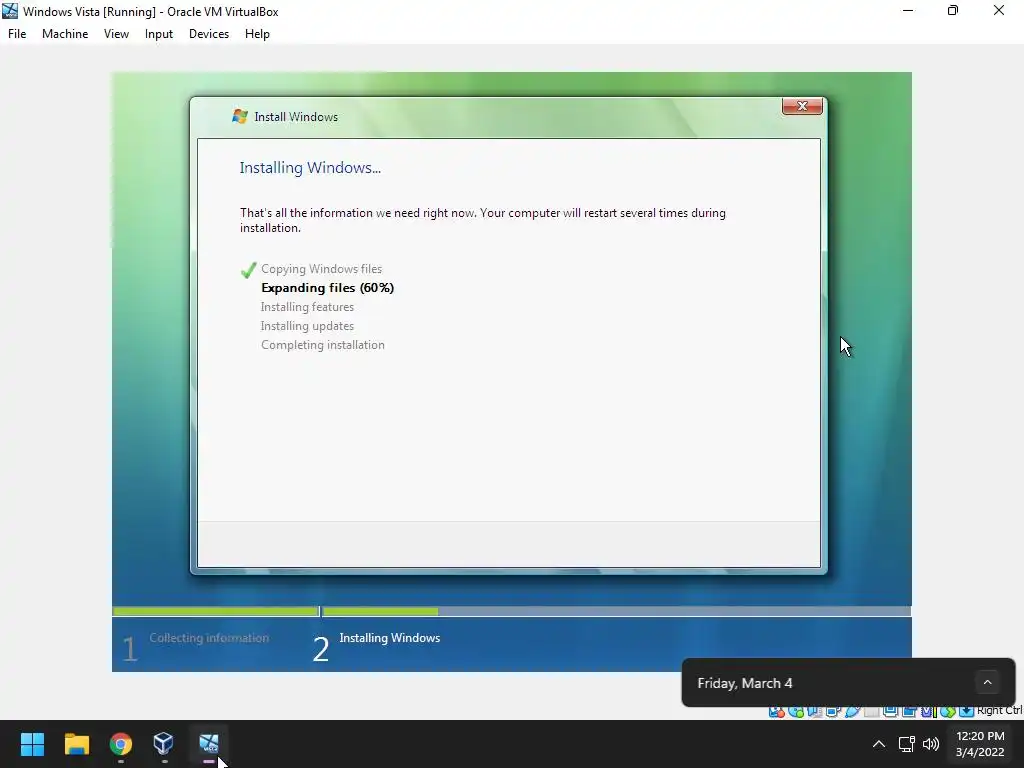Screen dimensions: 1024x768
Task: Click the Friday, March 4 date text
Action: 745,683
